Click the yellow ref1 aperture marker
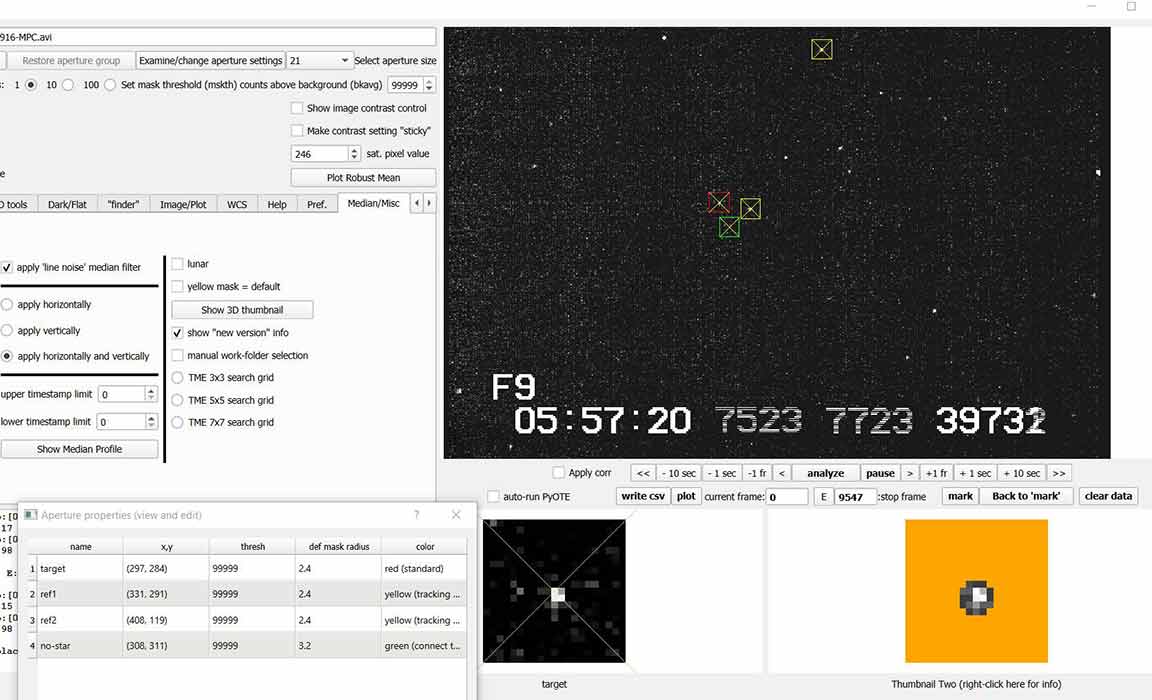The height and width of the screenshot is (700, 1152). [x=750, y=208]
